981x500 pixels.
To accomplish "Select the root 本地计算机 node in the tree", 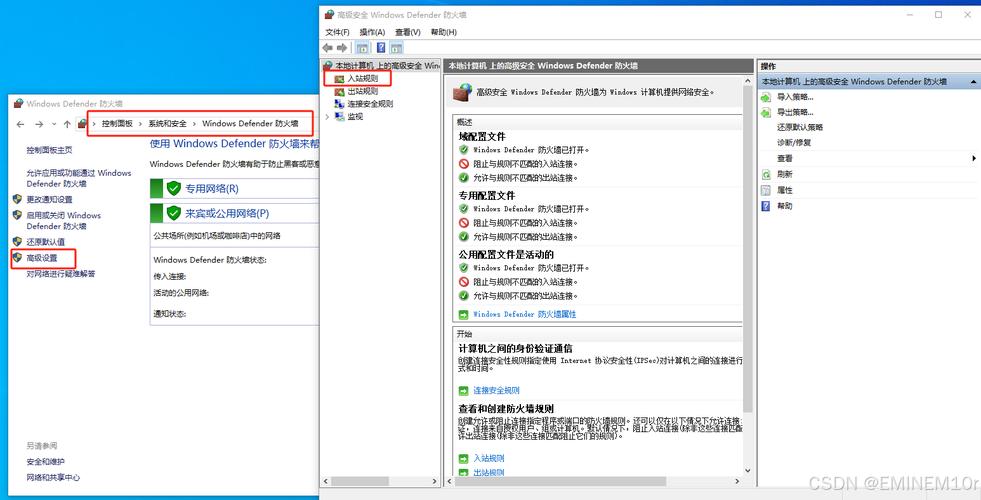I will tap(387, 65).
